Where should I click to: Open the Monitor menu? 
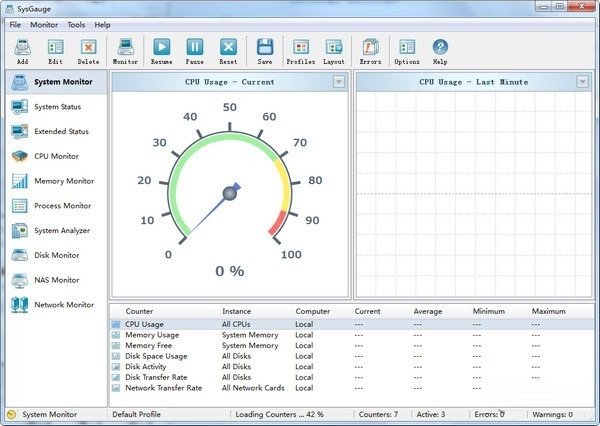[44, 24]
